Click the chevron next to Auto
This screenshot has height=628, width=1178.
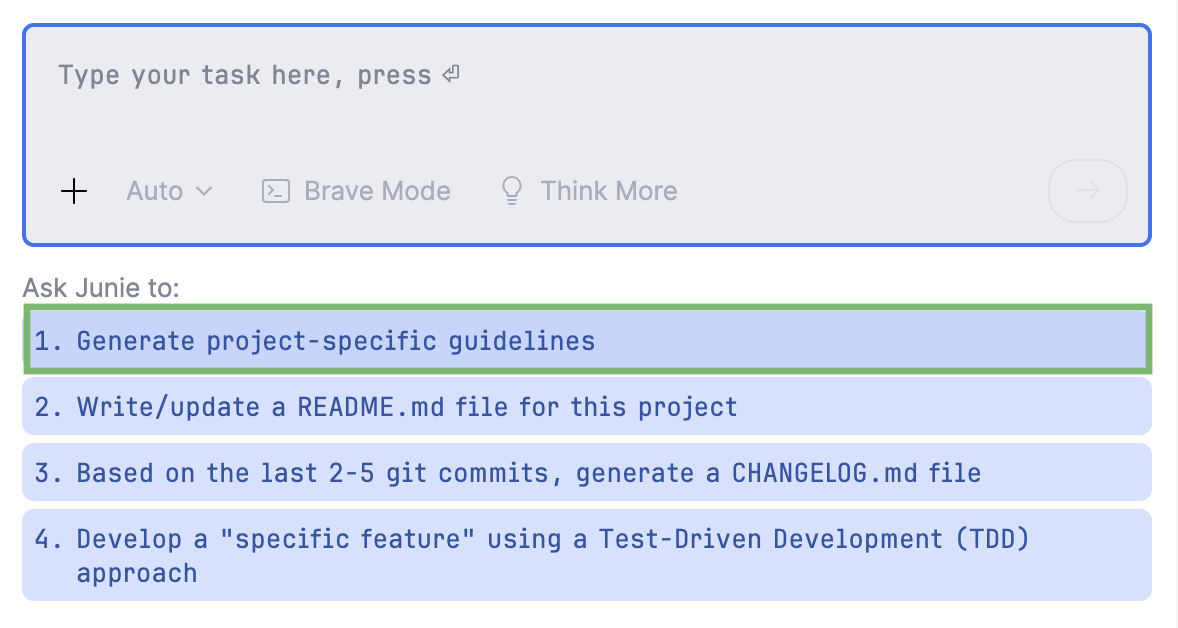pyautogui.click(x=207, y=191)
